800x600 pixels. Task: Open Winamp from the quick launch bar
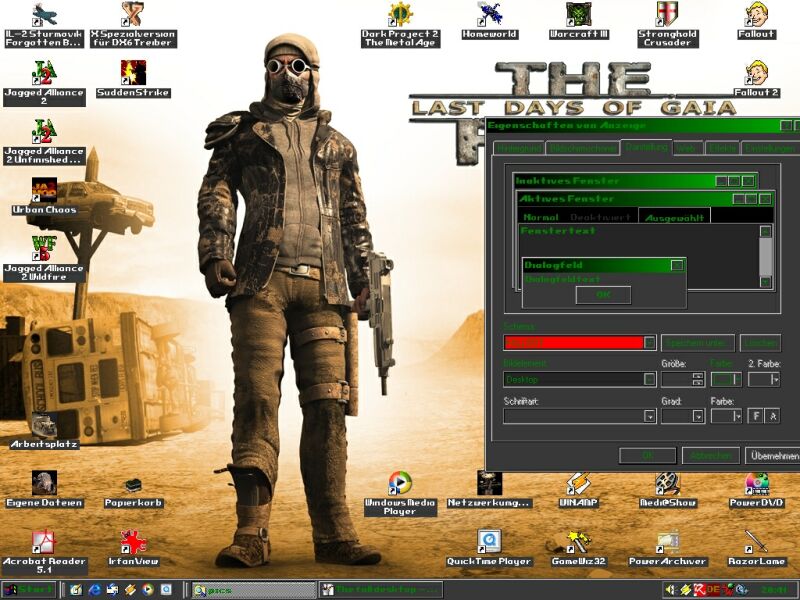(130, 590)
